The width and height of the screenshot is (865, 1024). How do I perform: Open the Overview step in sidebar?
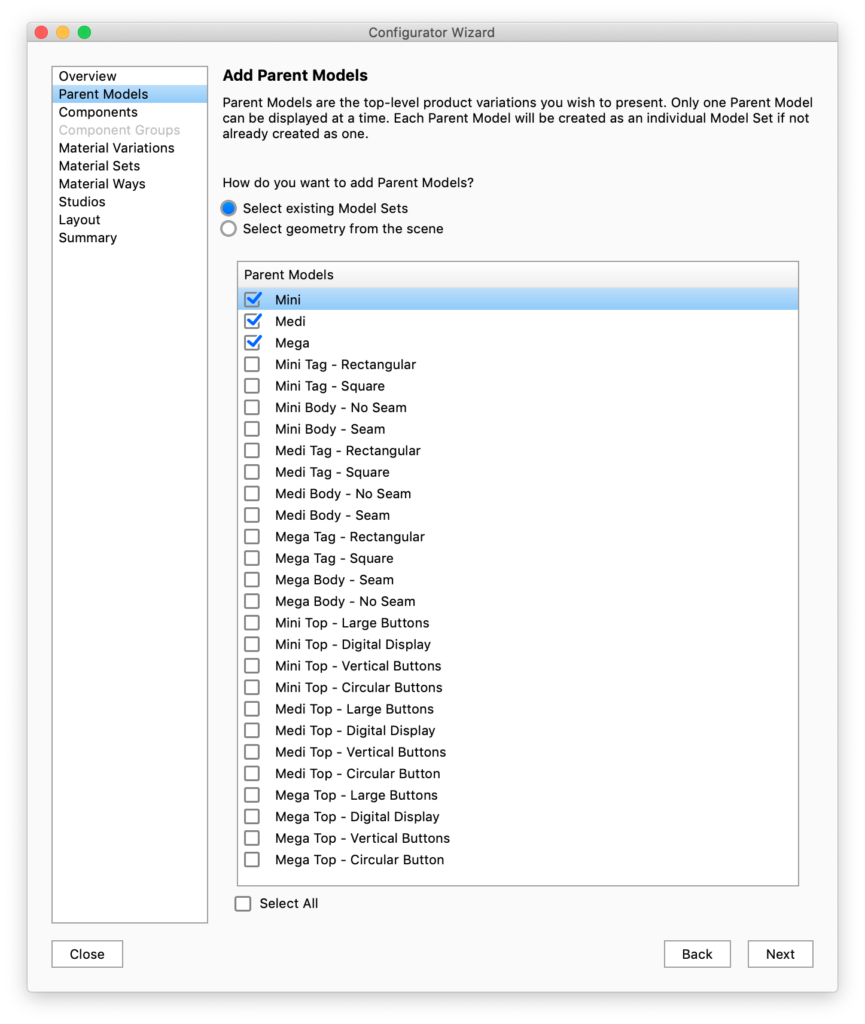pyautogui.click(x=88, y=76)
